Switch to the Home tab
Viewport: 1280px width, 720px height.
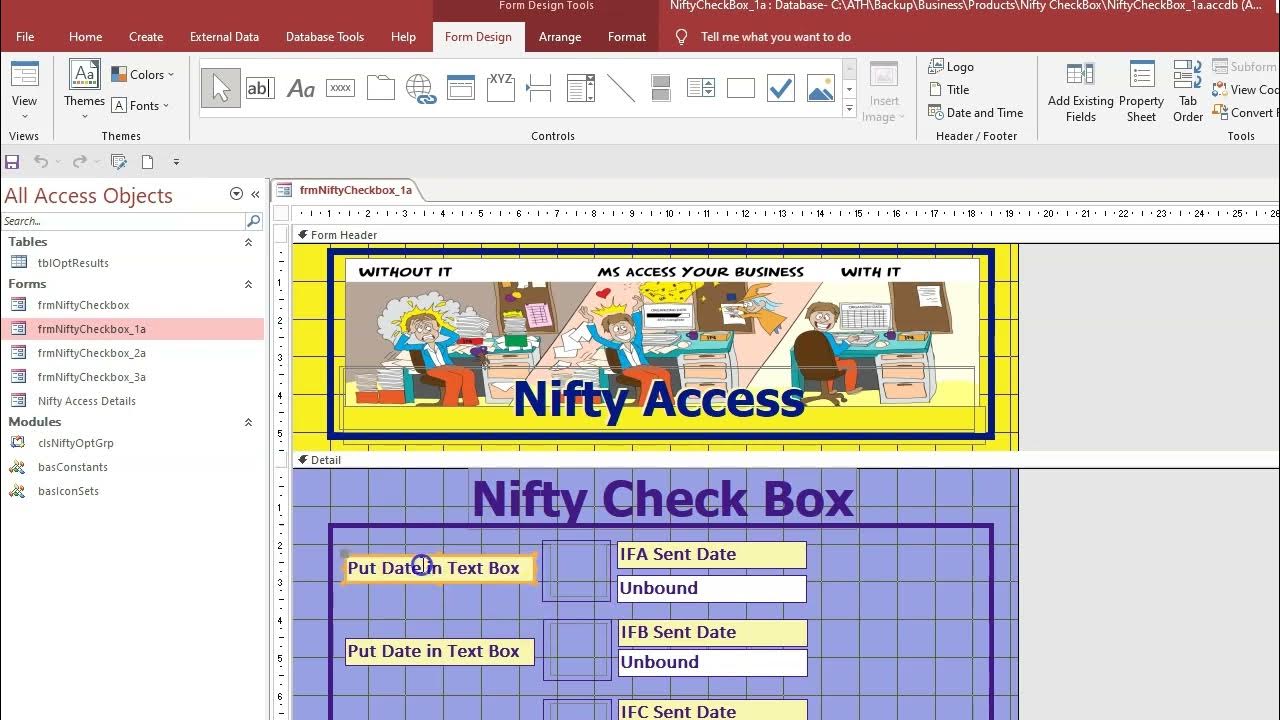tap(85, 37)
